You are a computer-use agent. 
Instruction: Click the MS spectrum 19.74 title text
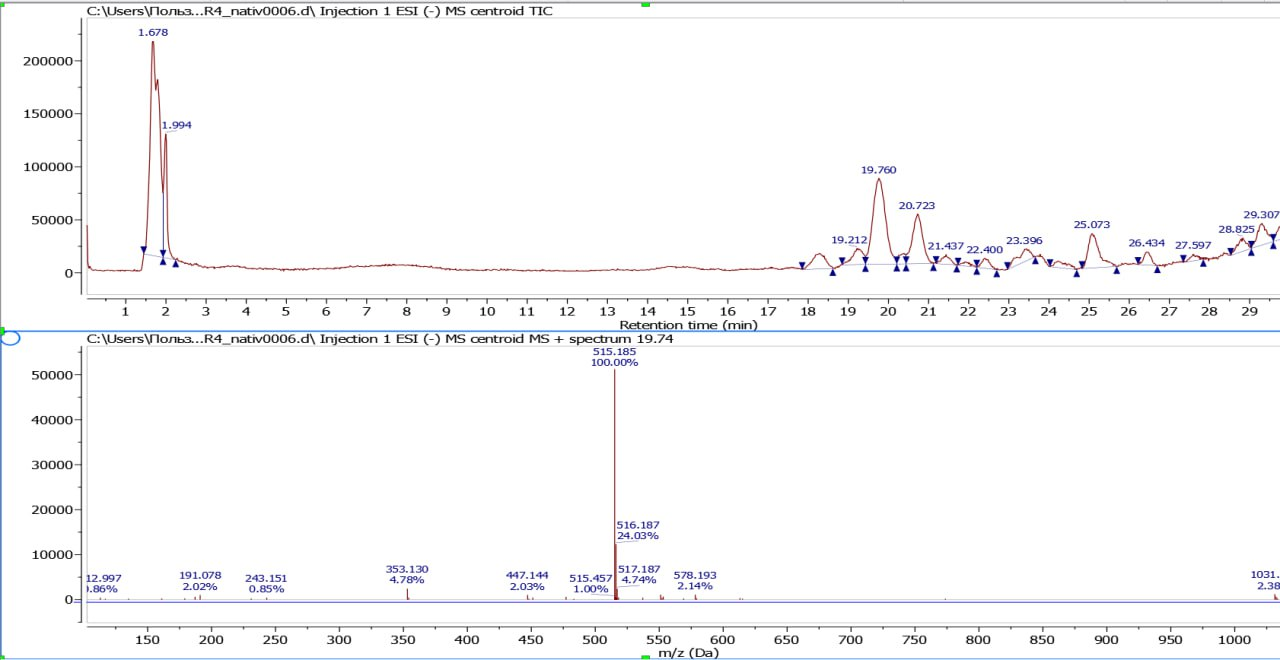(x=373, y=339)
